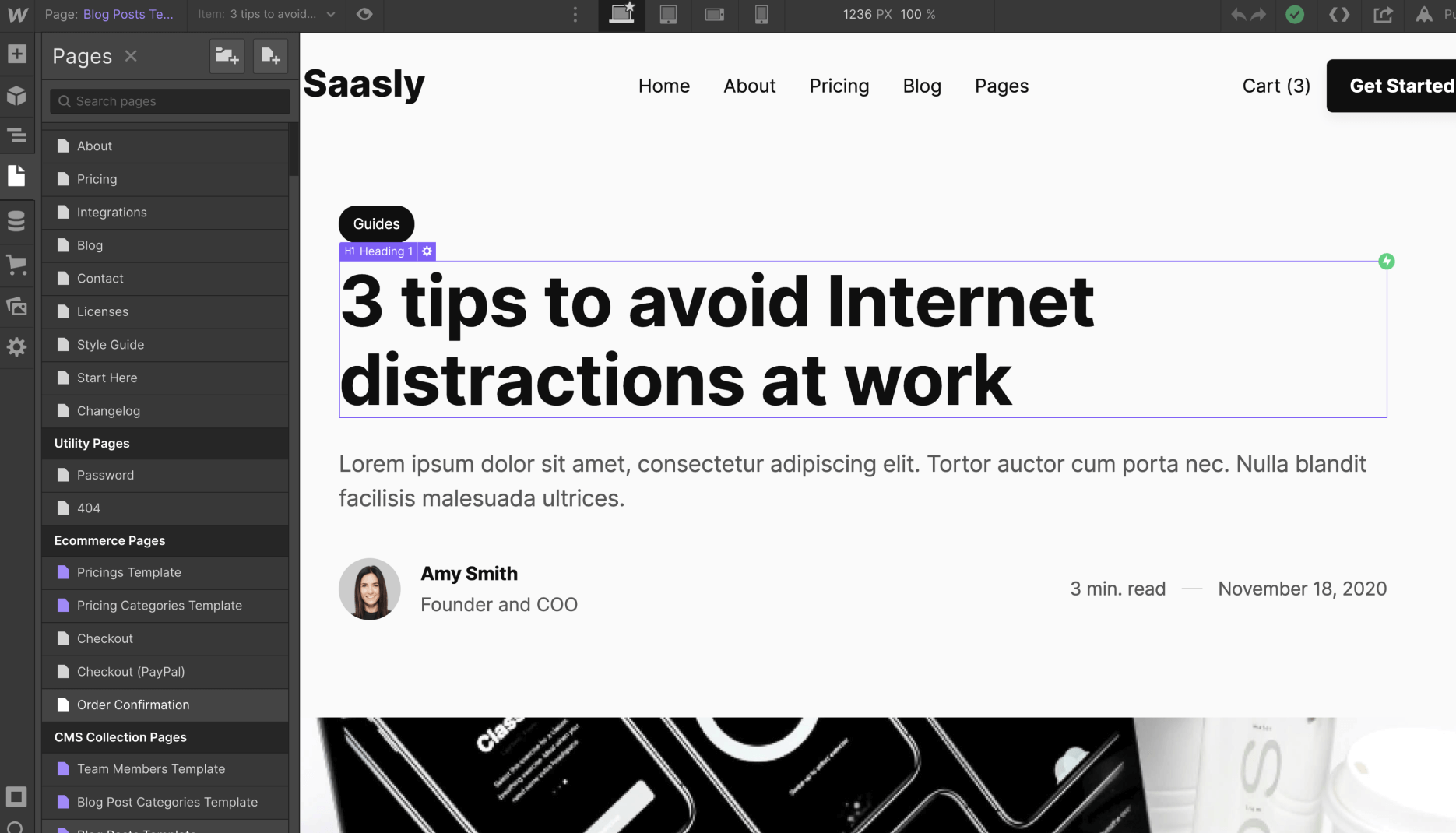Open the project Settings panel

(x=16, y=347)
